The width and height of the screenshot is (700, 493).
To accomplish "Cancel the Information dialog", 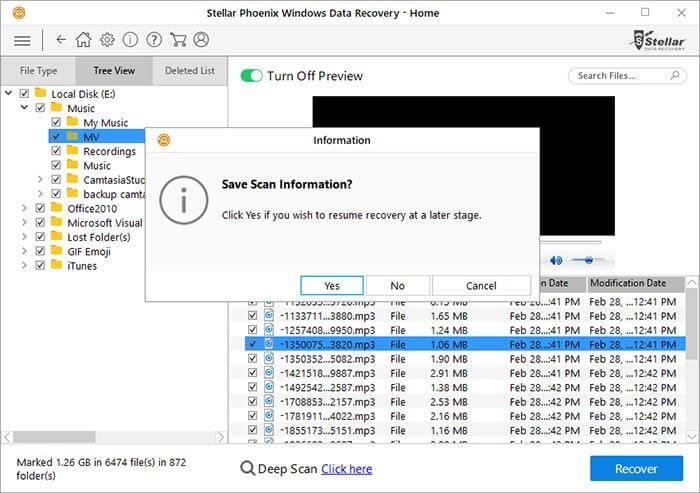I will (481, 285).
